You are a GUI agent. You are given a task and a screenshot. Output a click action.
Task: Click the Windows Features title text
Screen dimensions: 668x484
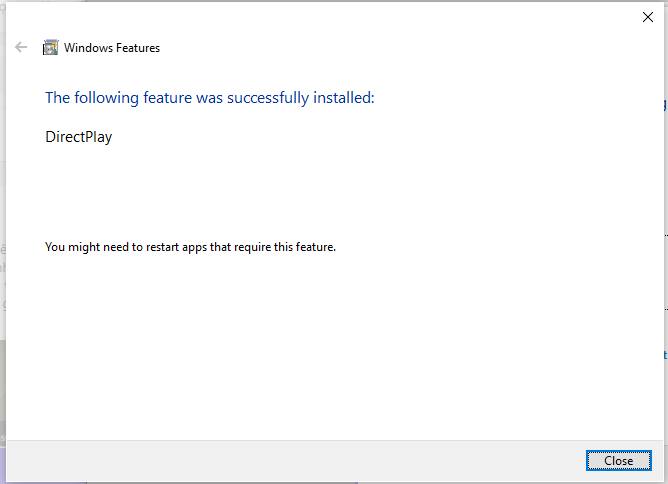111,47
